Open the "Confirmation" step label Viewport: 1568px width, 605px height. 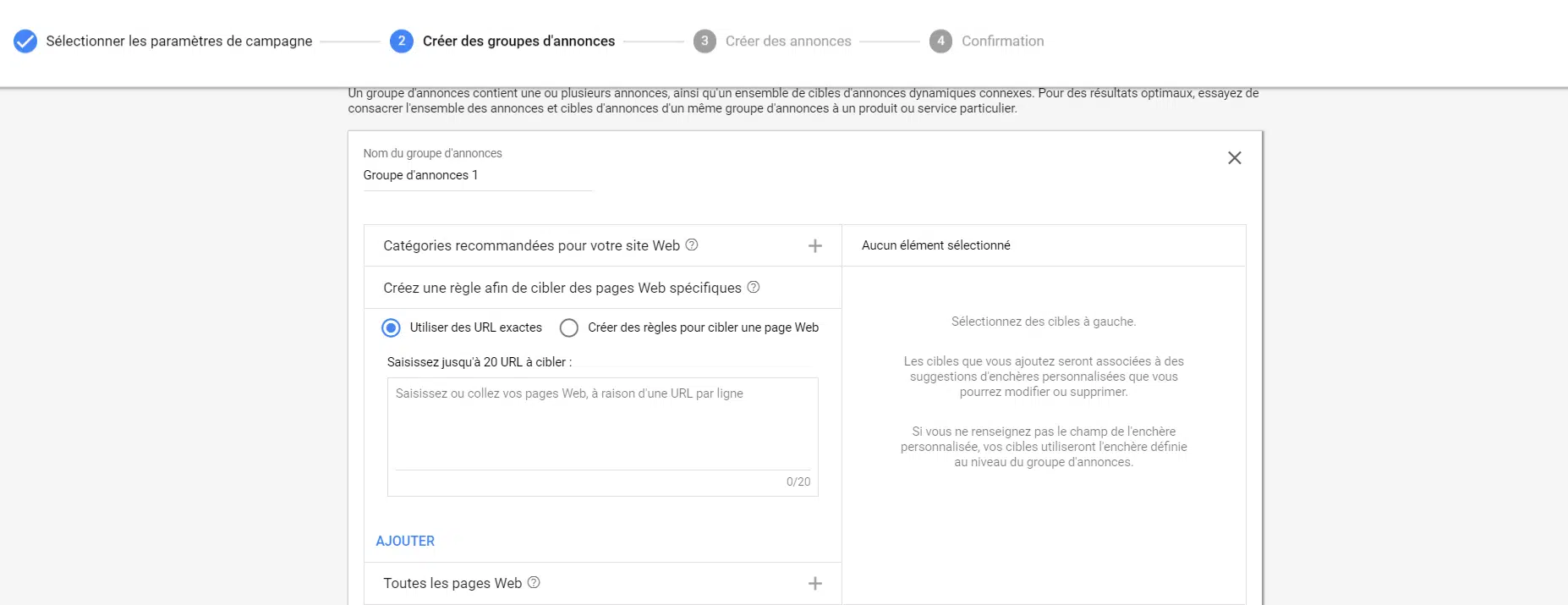(x=1001, y=41)
